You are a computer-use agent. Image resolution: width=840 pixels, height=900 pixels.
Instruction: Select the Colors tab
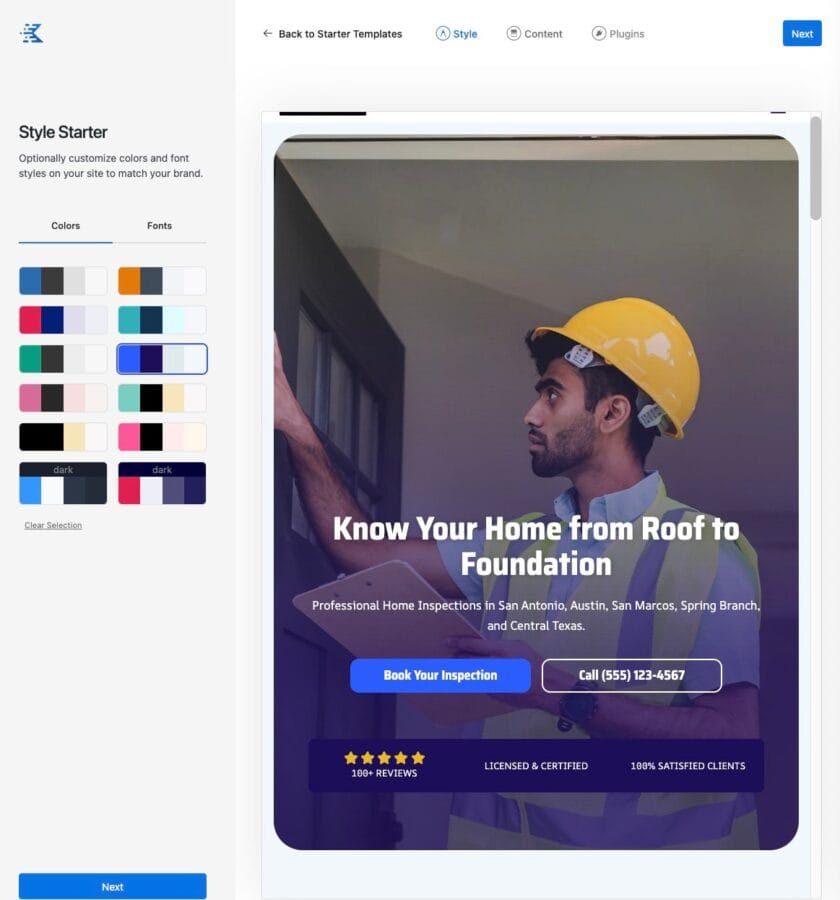coord(66,226)
